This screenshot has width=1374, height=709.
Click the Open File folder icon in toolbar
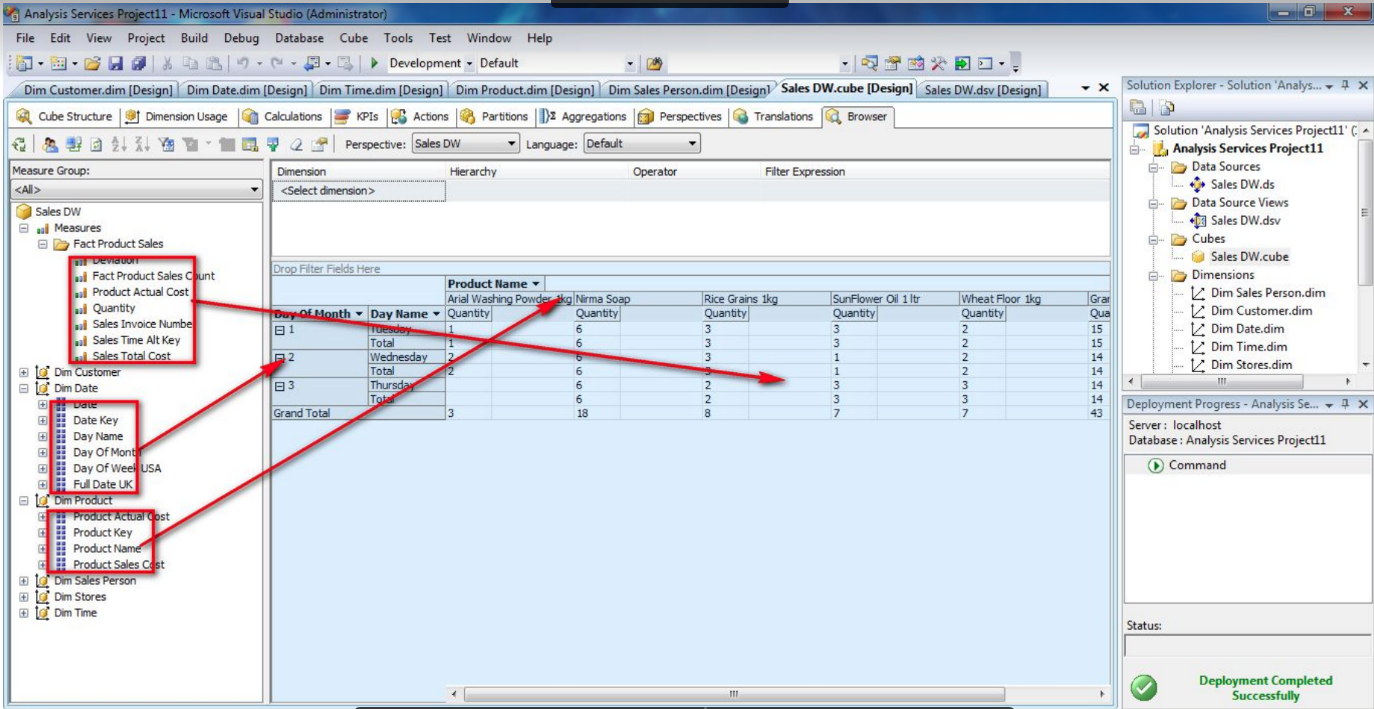[93, 63]
